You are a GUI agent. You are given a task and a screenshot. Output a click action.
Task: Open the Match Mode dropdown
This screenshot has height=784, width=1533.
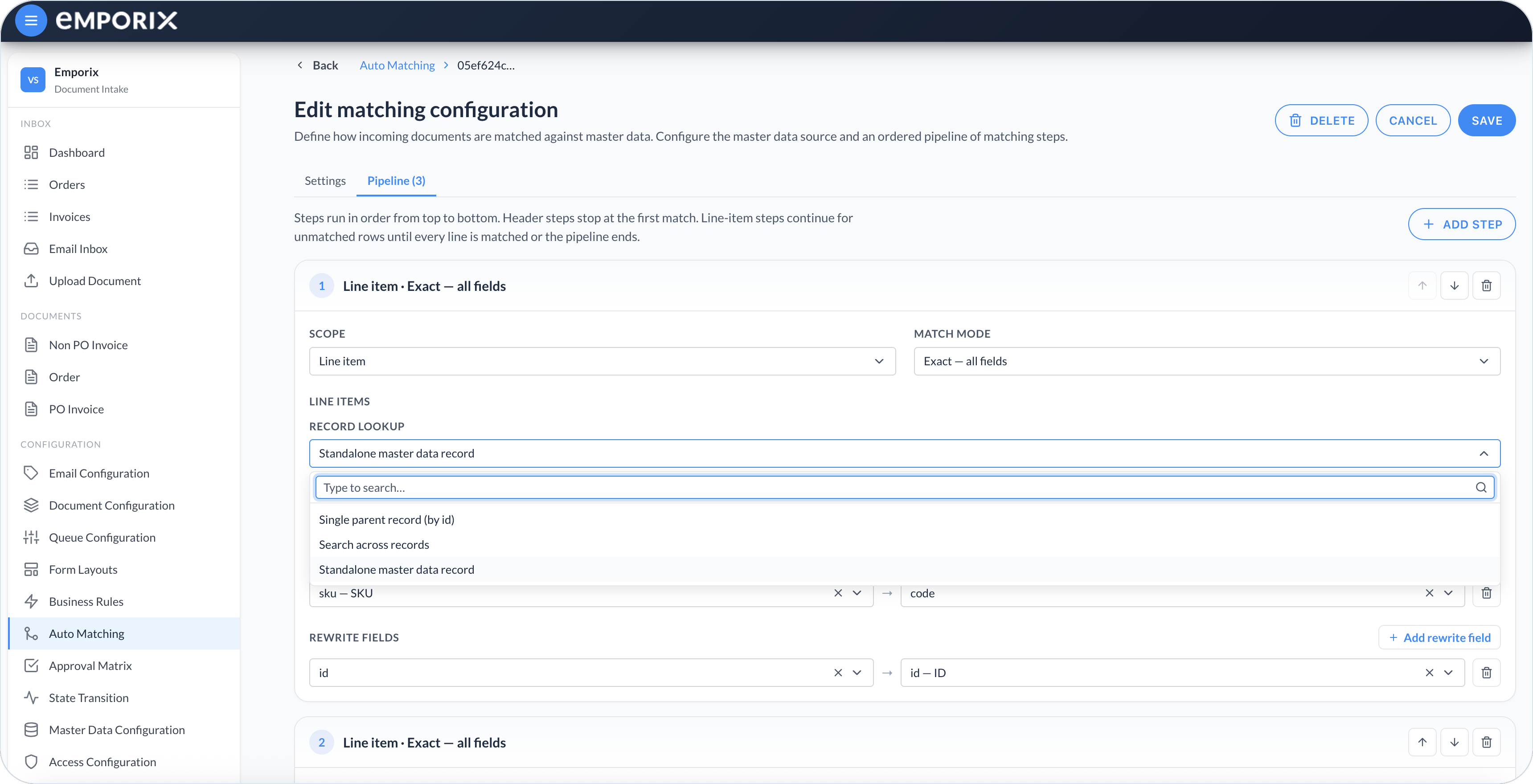[1207, 361]
